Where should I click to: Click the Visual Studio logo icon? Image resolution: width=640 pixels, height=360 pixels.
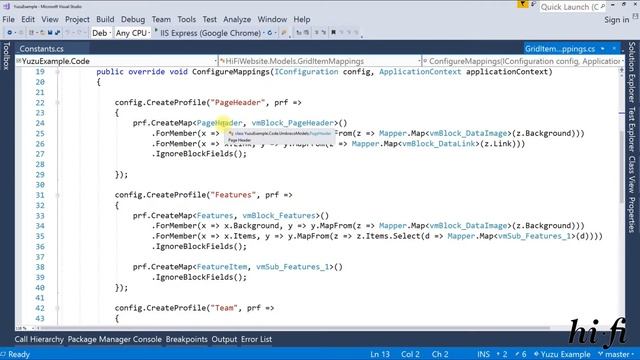[x=6, y=6]
